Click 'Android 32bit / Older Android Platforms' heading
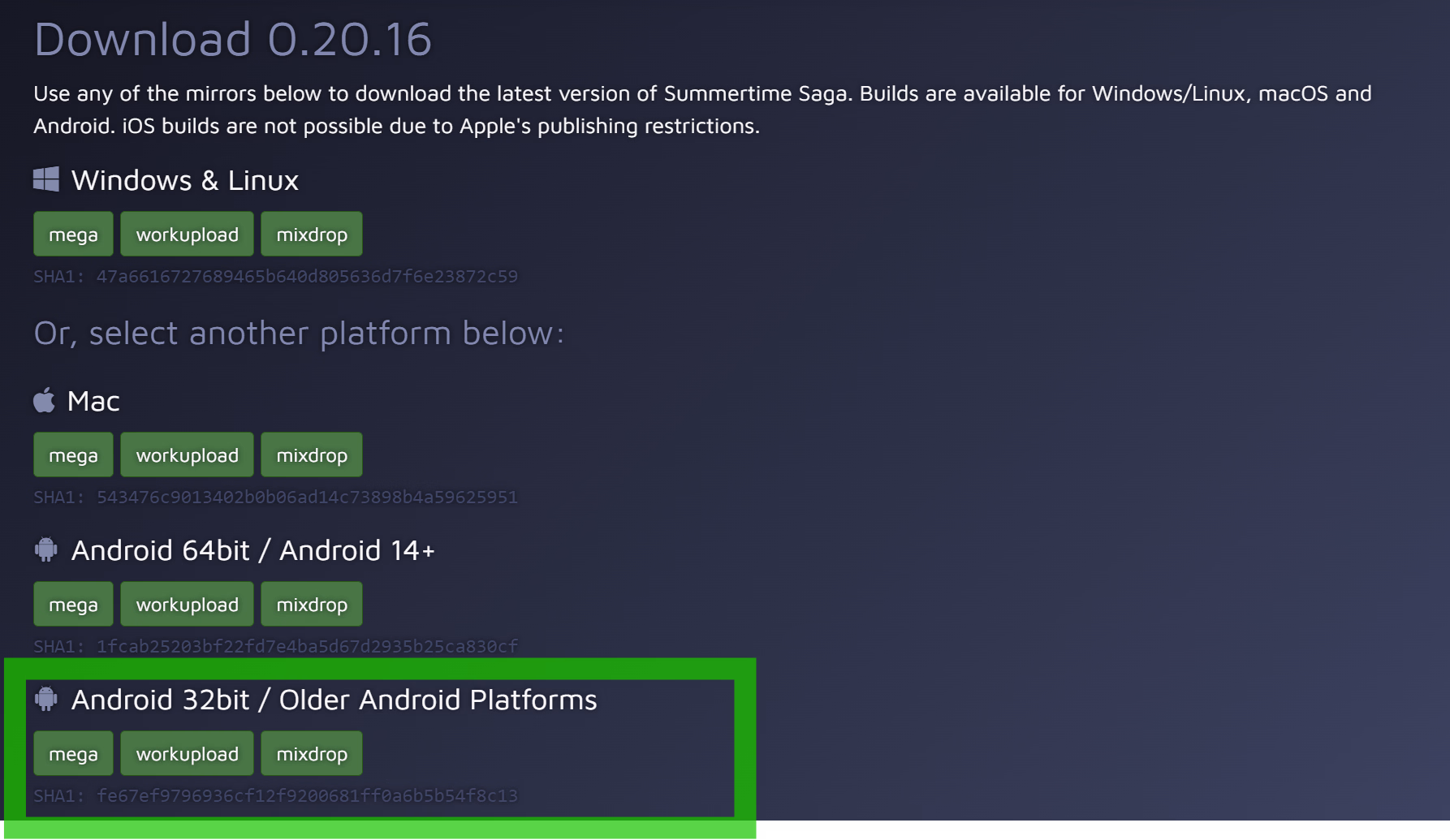The height and width of the screenshot is (840, 1450). click(334, 700)
